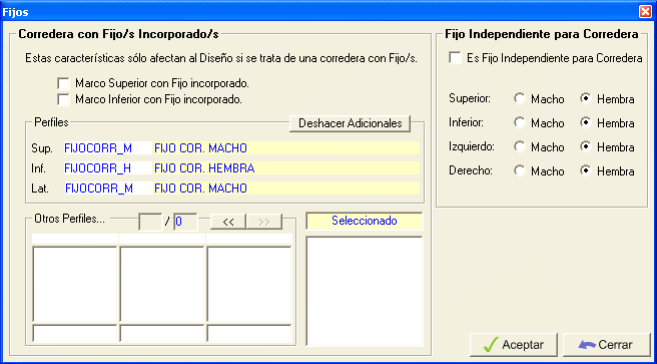657x364 pixels.
Task: Click the Seleccionado label field
Action: click(364, 221)
